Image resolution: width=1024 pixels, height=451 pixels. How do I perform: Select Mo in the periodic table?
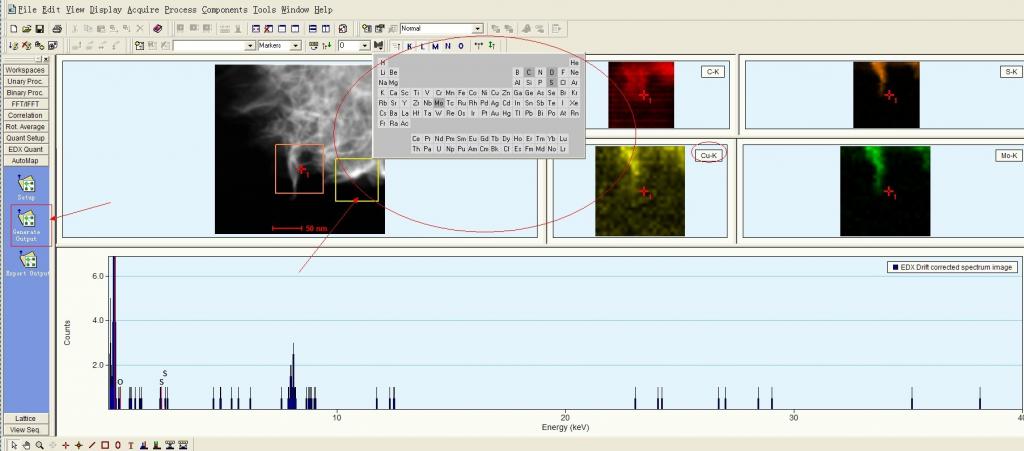(x=438, y=103)
